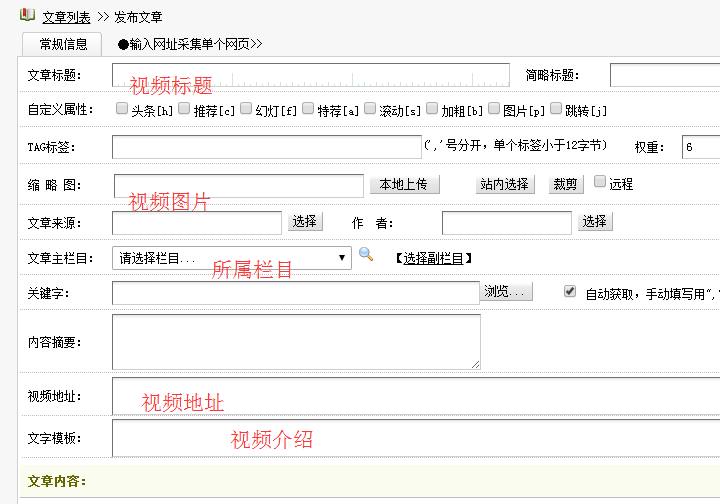Click the magnifier icon next to 文章主栏目 dropdown

pos(366,254)
